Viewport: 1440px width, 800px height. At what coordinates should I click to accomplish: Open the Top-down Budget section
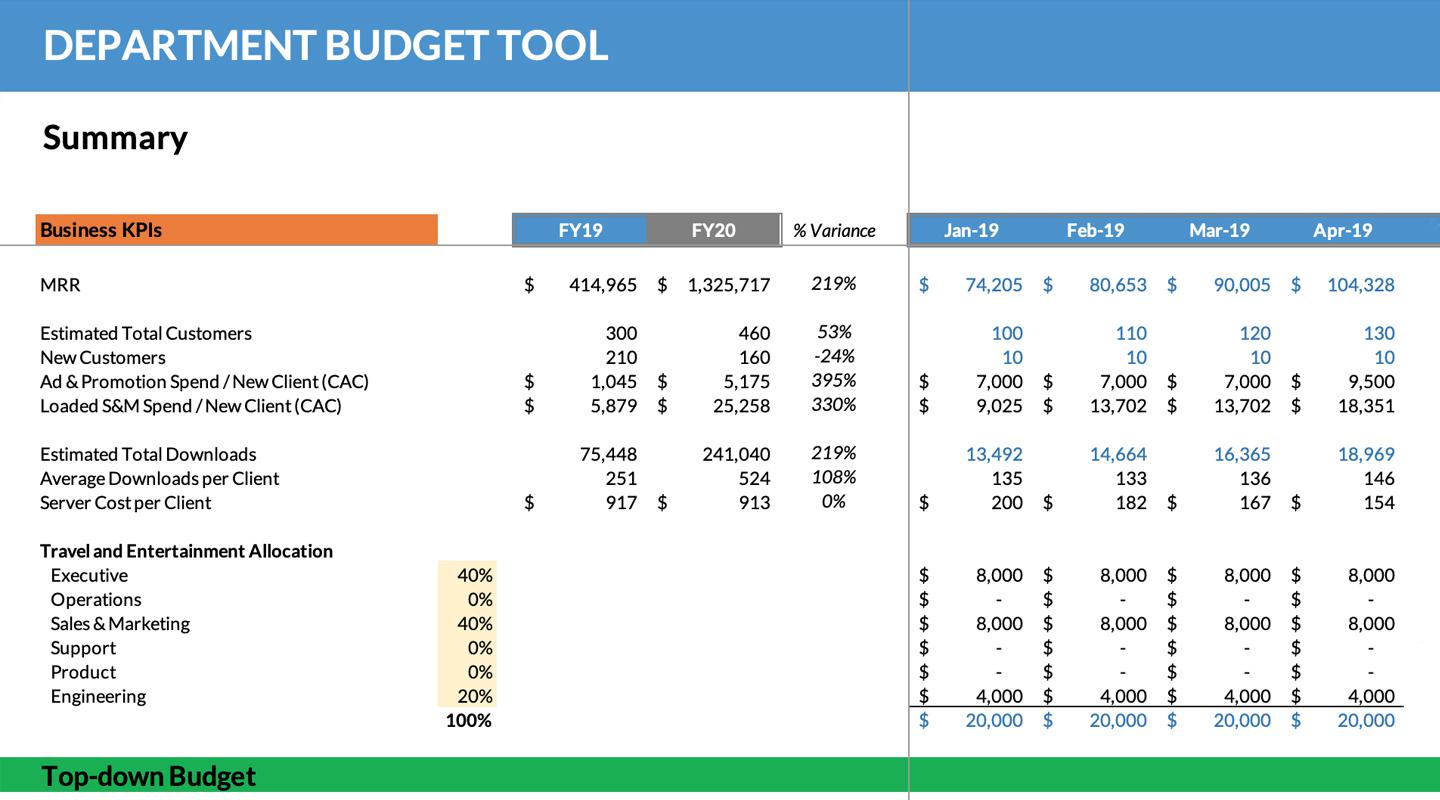[x=152, y=775]
